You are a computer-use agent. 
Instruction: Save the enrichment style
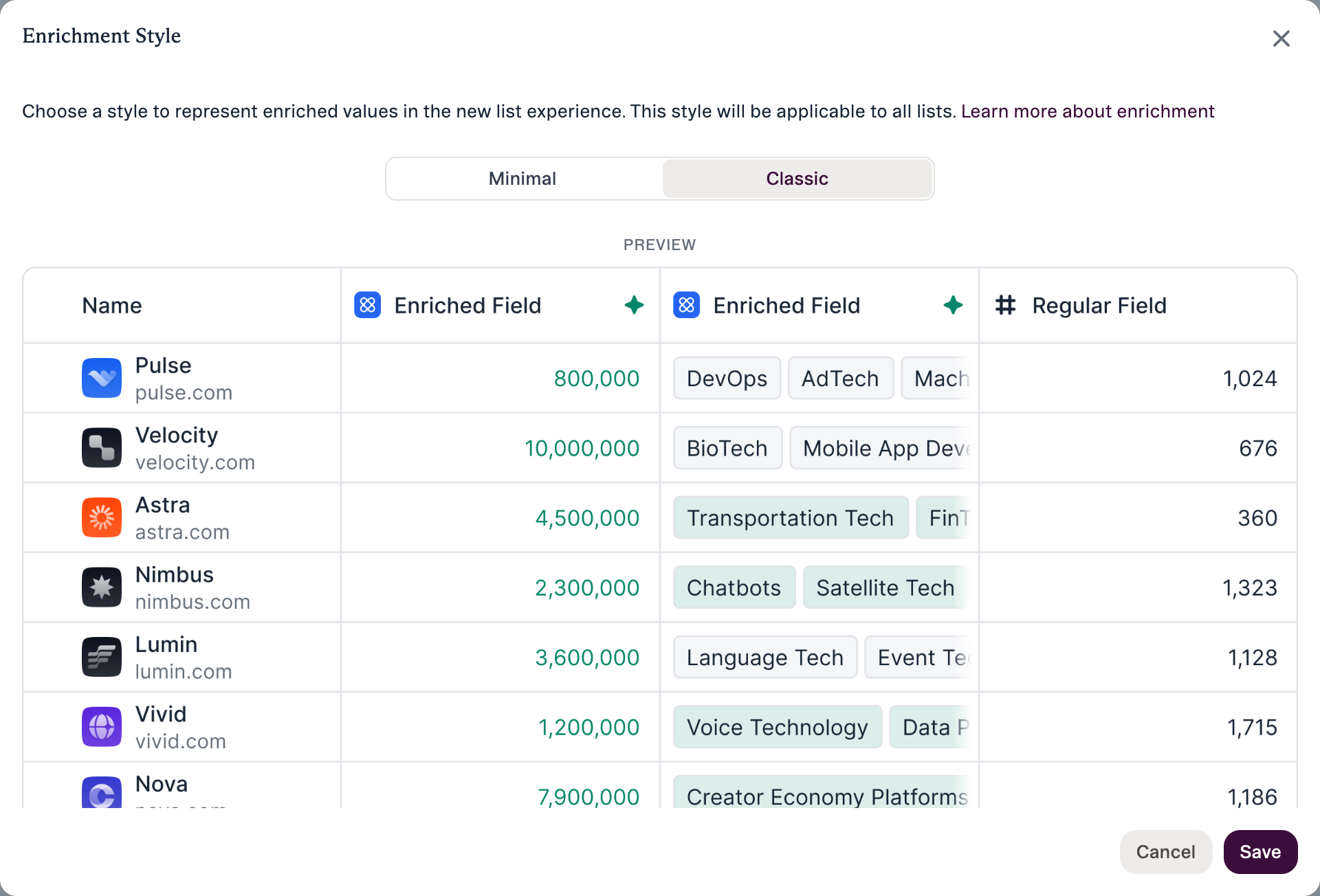tap(1260, 852)
